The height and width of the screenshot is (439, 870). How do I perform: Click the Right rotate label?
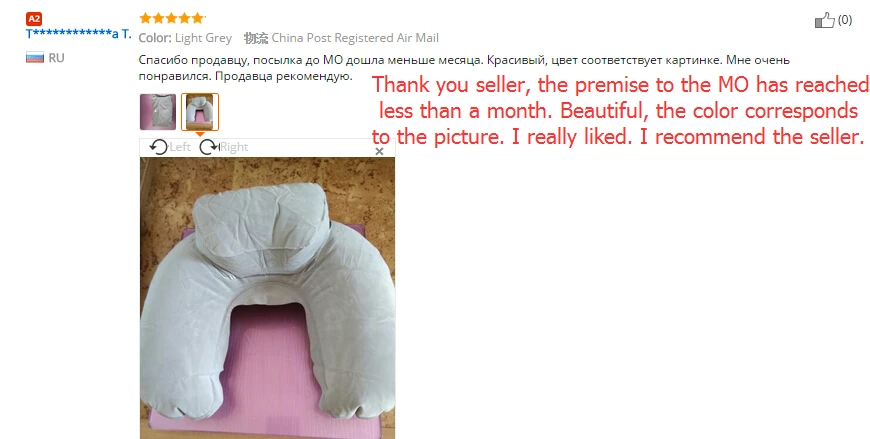click(234, 147)
